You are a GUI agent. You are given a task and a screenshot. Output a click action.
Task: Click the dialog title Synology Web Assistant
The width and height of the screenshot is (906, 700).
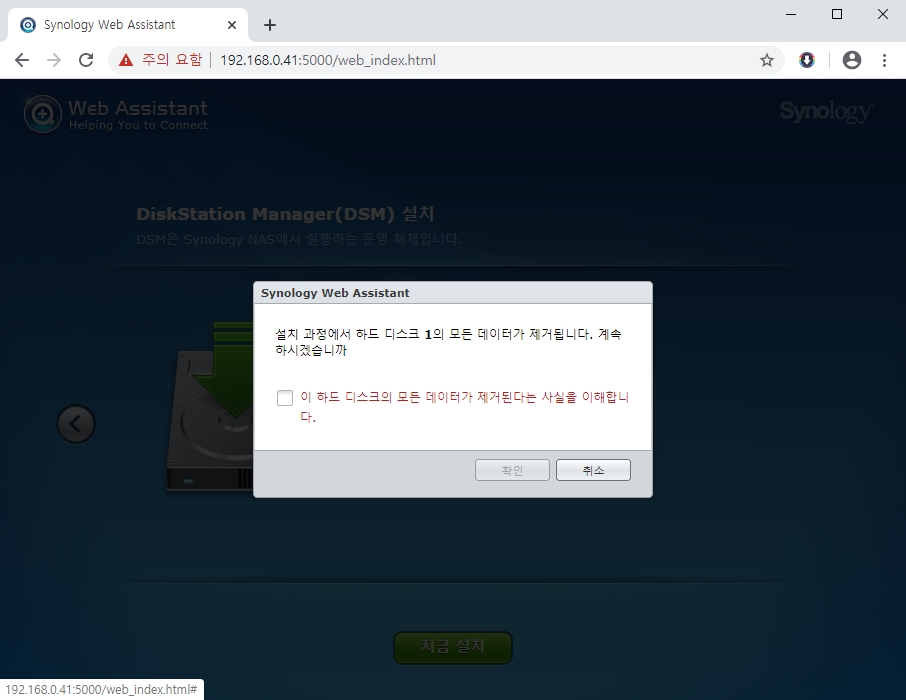tap(335, 293)
